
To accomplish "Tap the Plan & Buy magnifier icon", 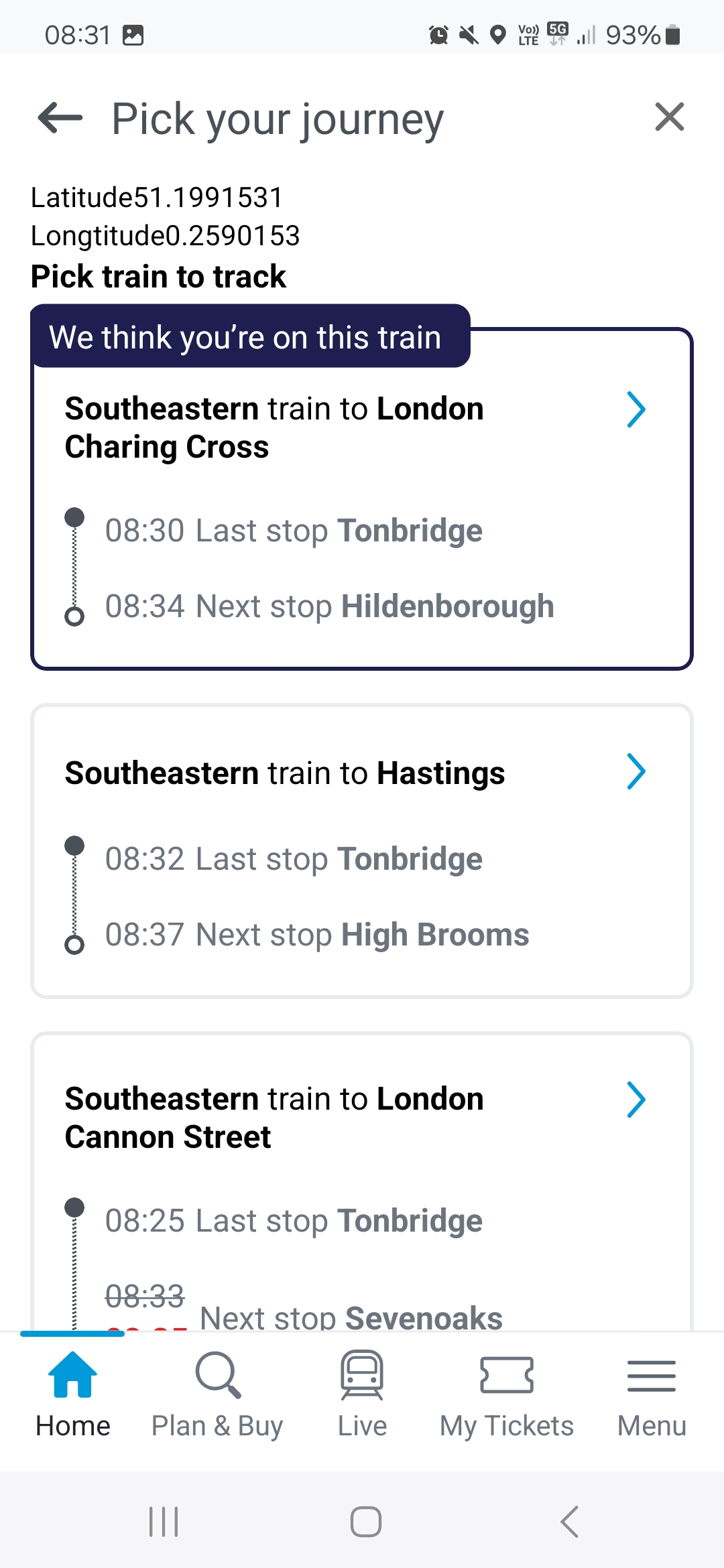I will [x=217, y=1375].
